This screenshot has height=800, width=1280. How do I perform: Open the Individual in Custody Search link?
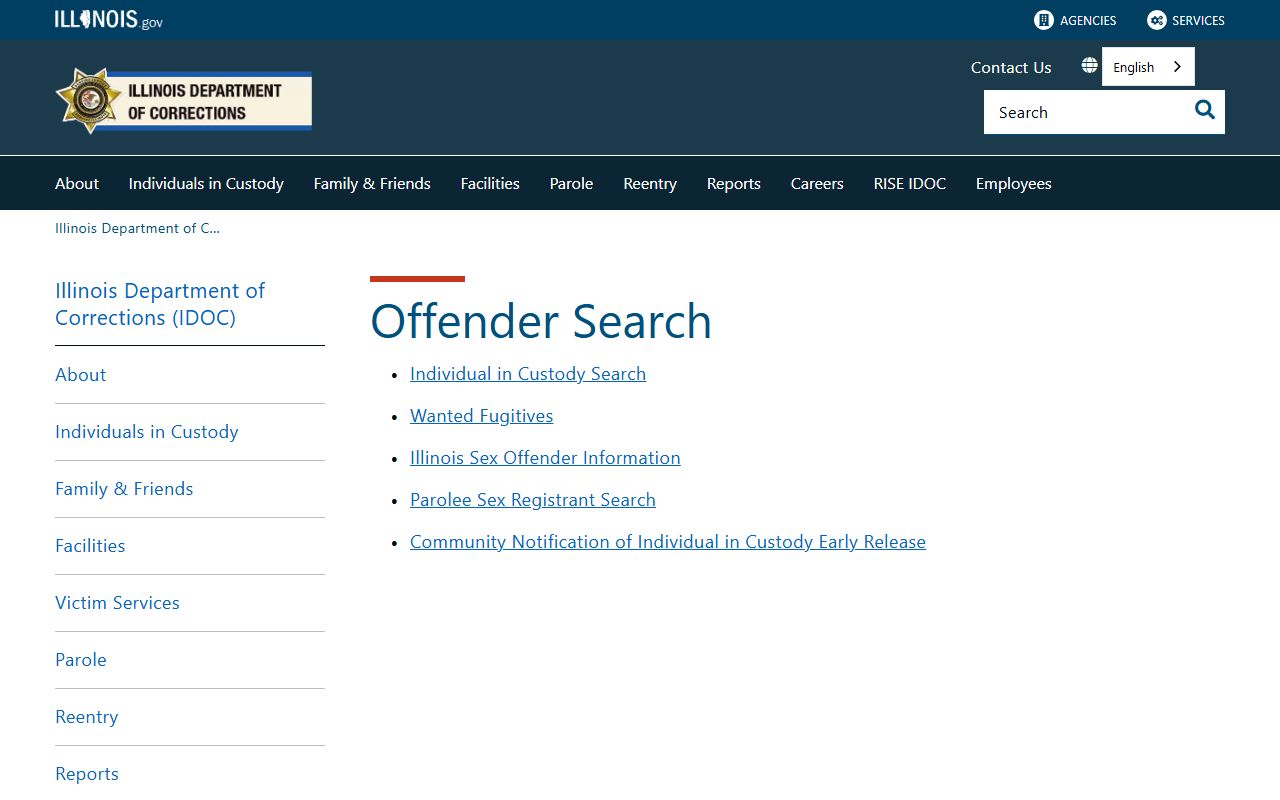click(528, 373)
